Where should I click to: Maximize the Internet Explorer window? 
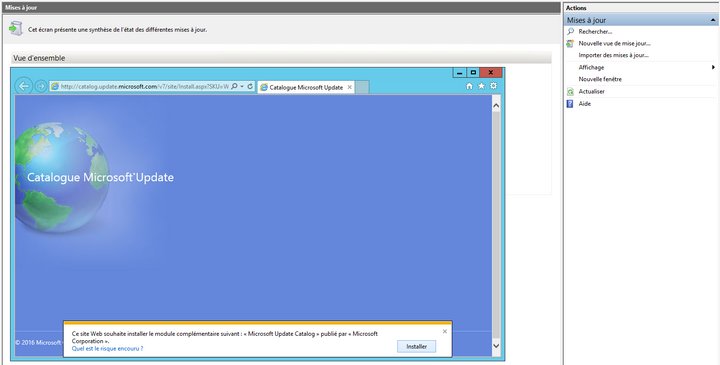(x=473, y=73)
